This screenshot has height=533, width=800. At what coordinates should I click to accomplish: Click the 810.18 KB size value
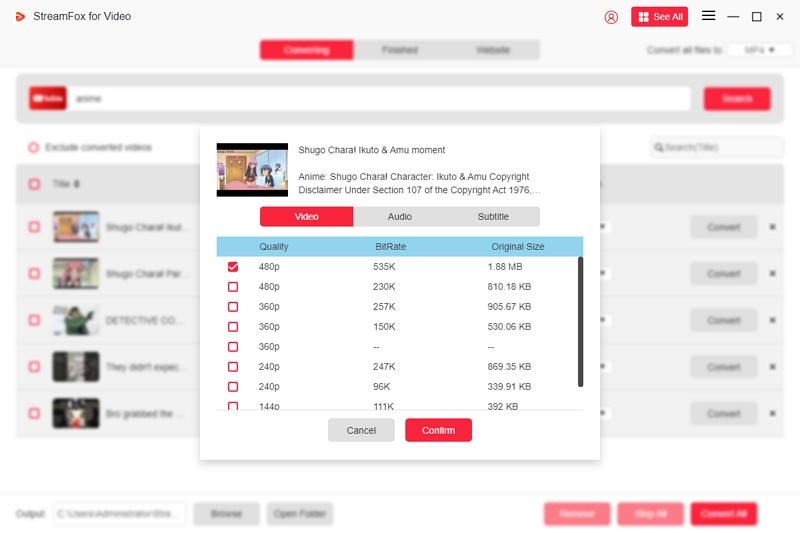pos(509,287)
